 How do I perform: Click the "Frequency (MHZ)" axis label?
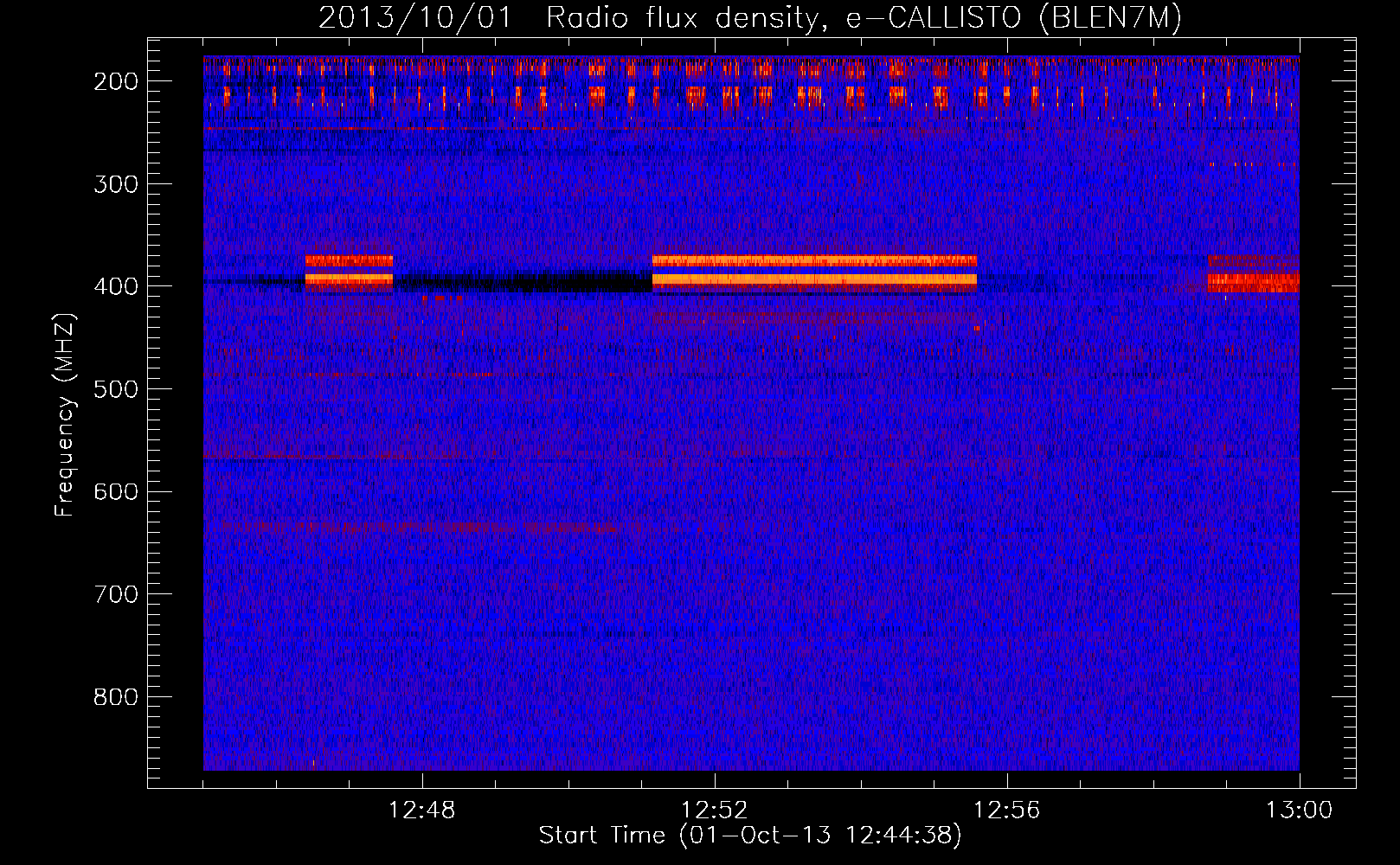click(66, 415)
